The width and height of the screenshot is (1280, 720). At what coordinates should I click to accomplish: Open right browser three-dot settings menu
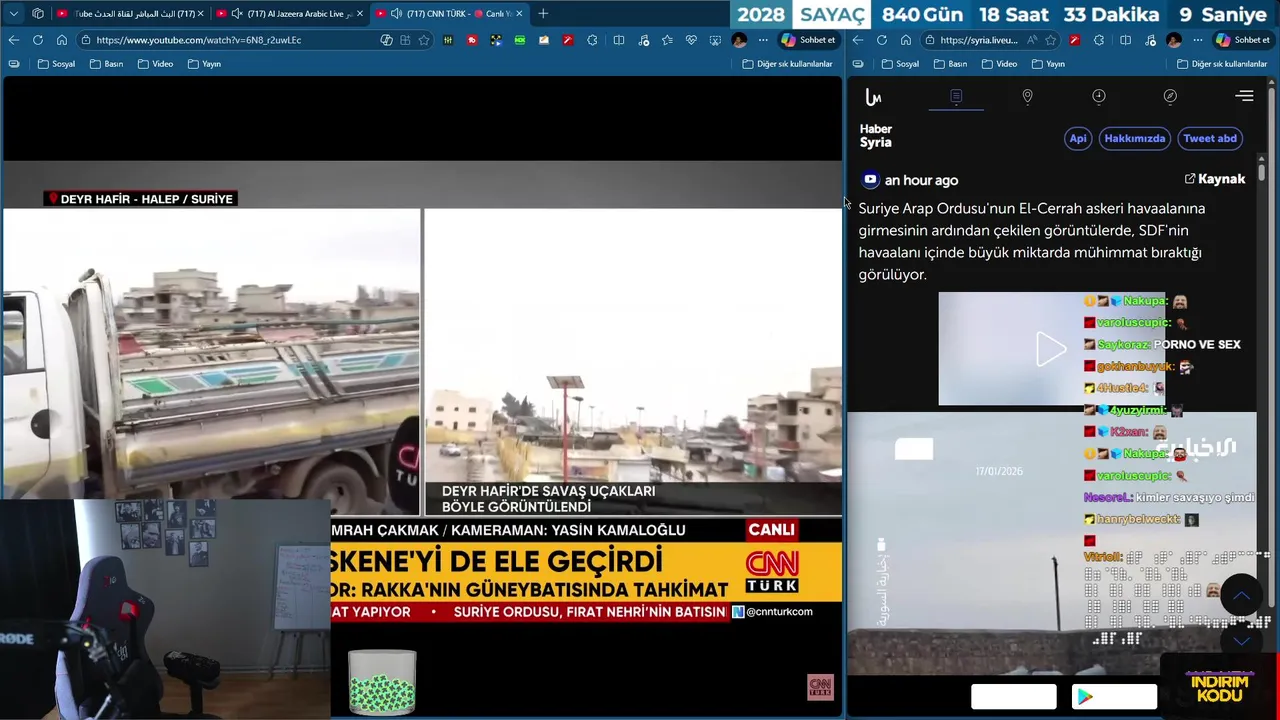1198,40
